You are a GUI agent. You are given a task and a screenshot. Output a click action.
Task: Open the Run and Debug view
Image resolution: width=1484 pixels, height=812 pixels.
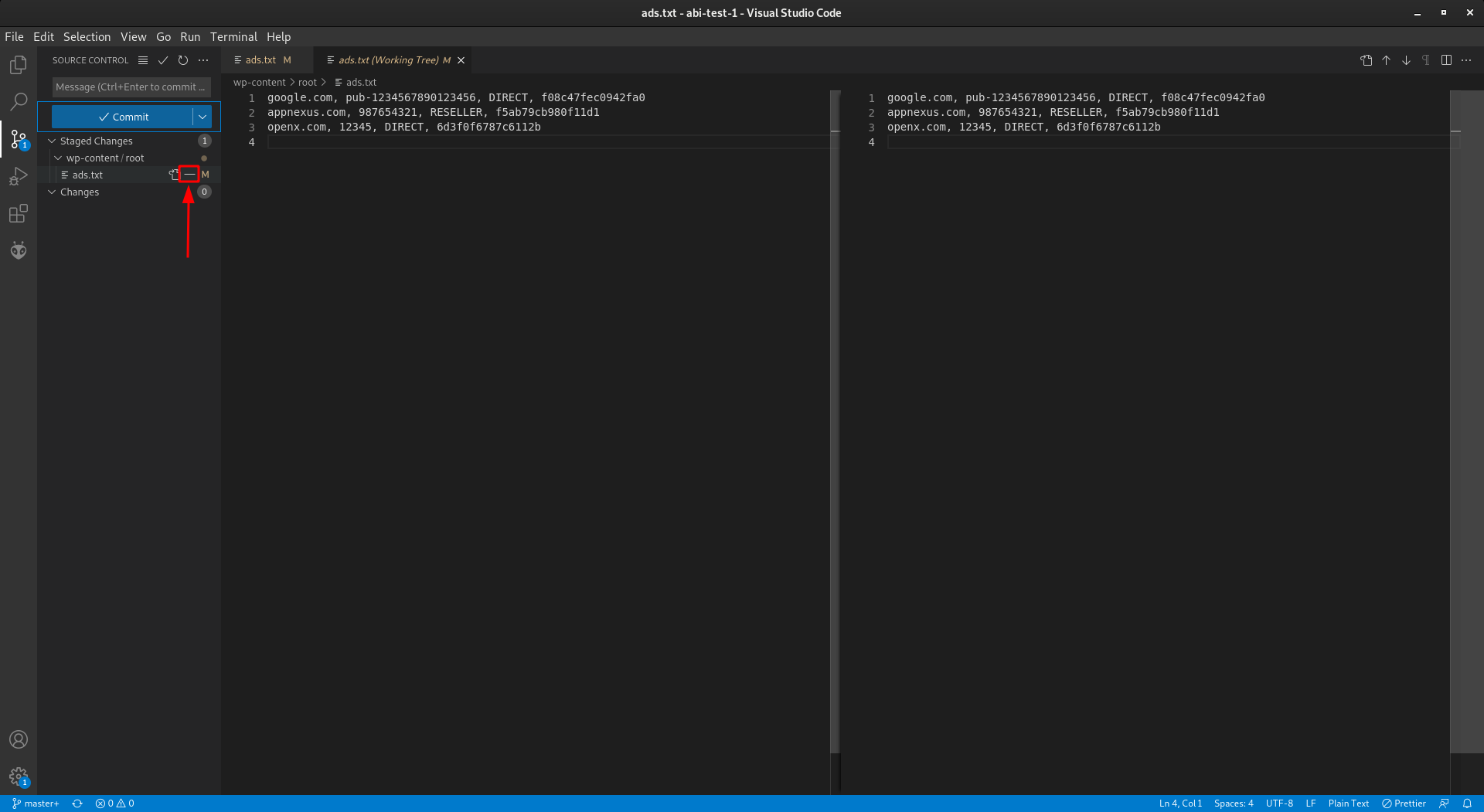coord(19,176)
